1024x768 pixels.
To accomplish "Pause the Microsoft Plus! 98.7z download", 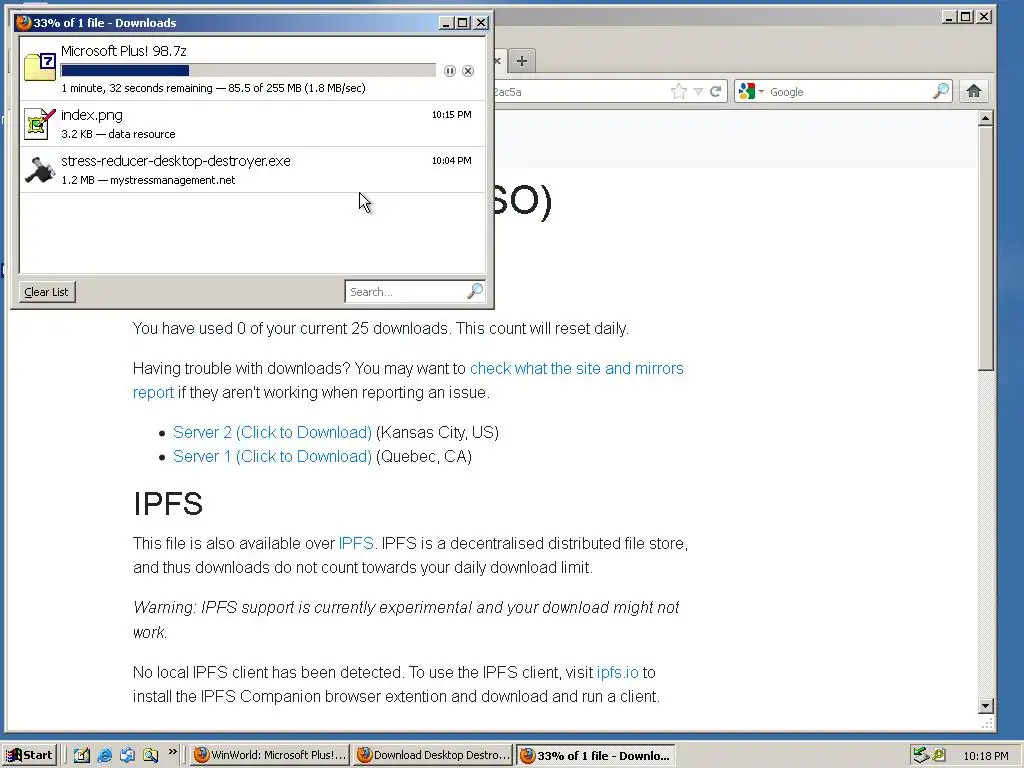I will coord(449,71).
